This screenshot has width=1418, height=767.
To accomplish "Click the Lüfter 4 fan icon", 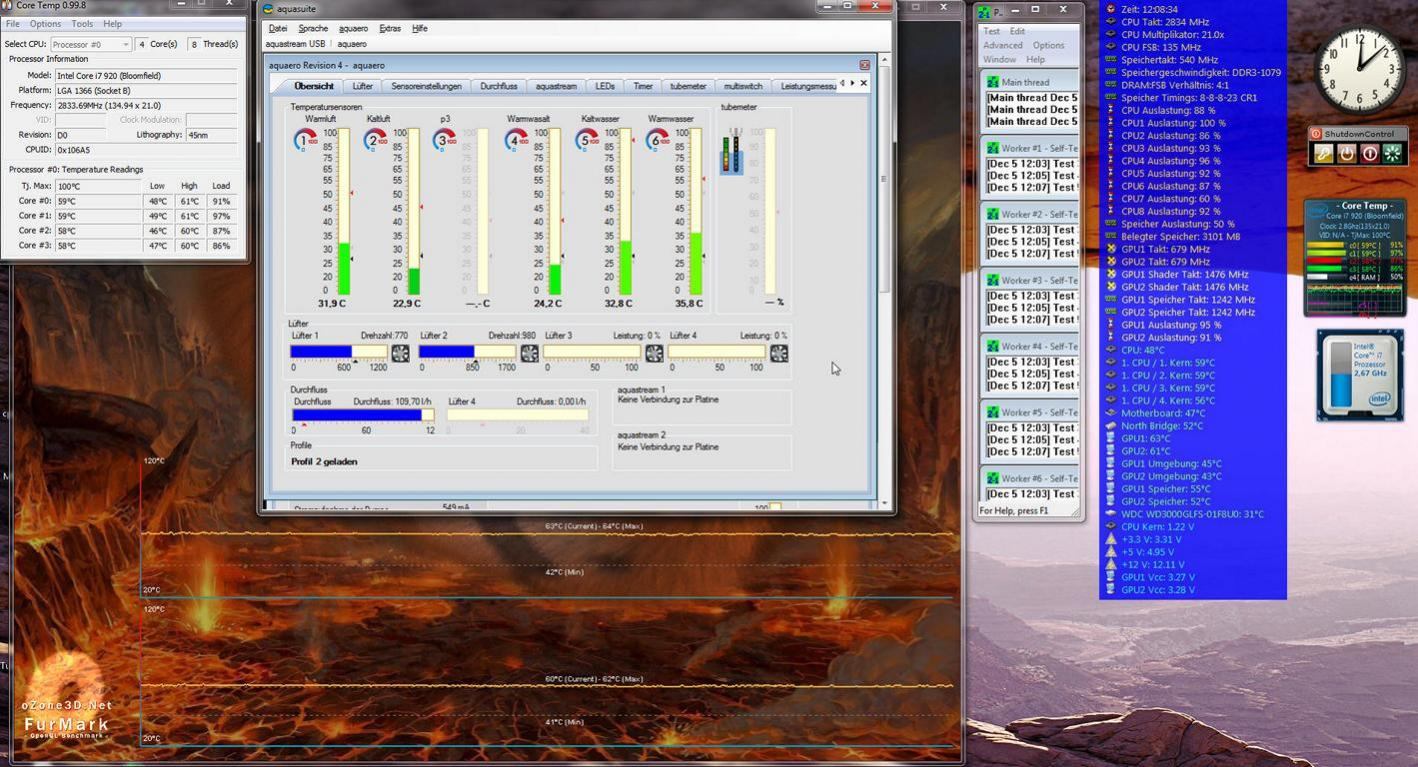I will point(779,353).
